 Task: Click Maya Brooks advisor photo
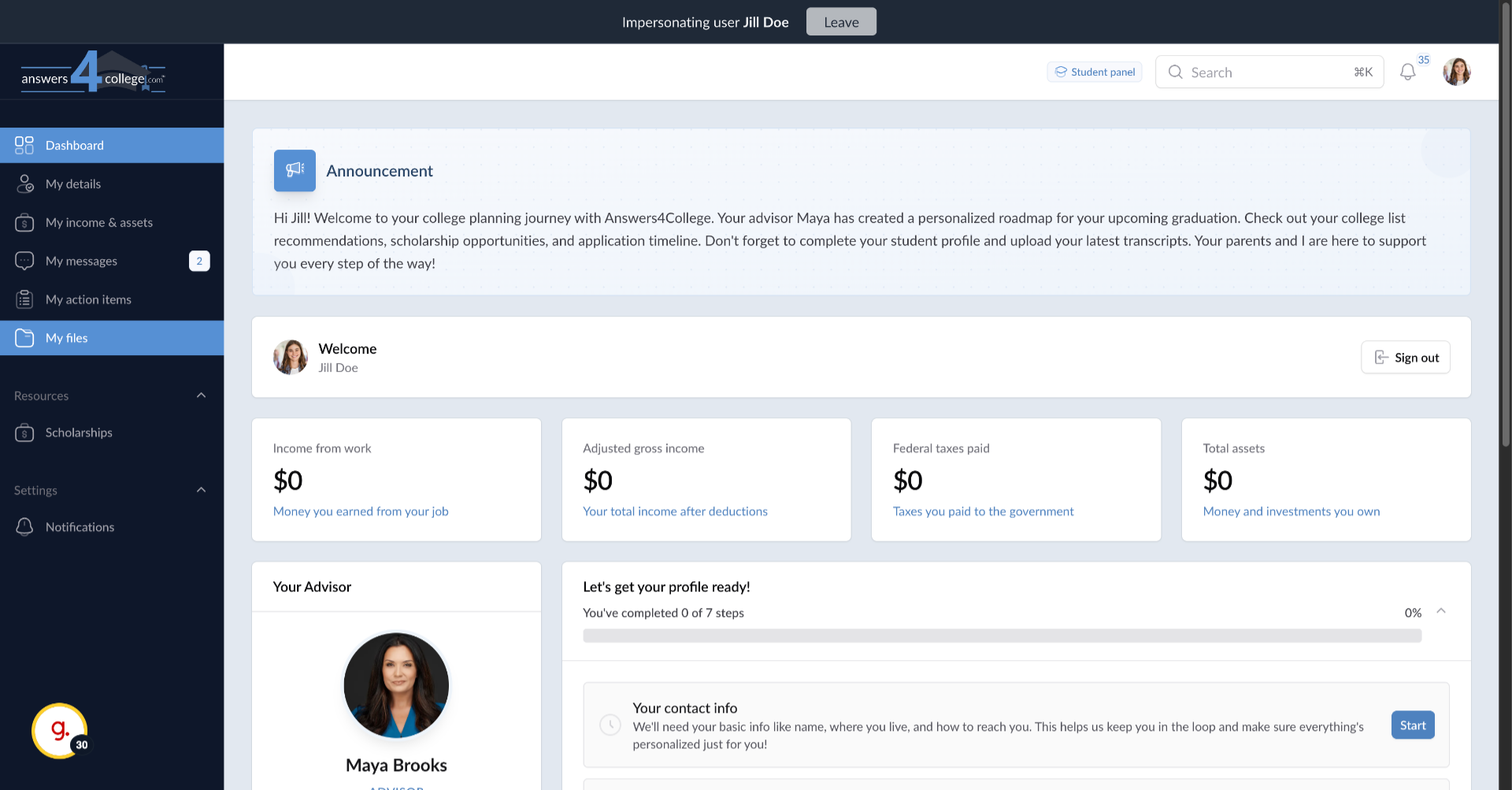396,685
